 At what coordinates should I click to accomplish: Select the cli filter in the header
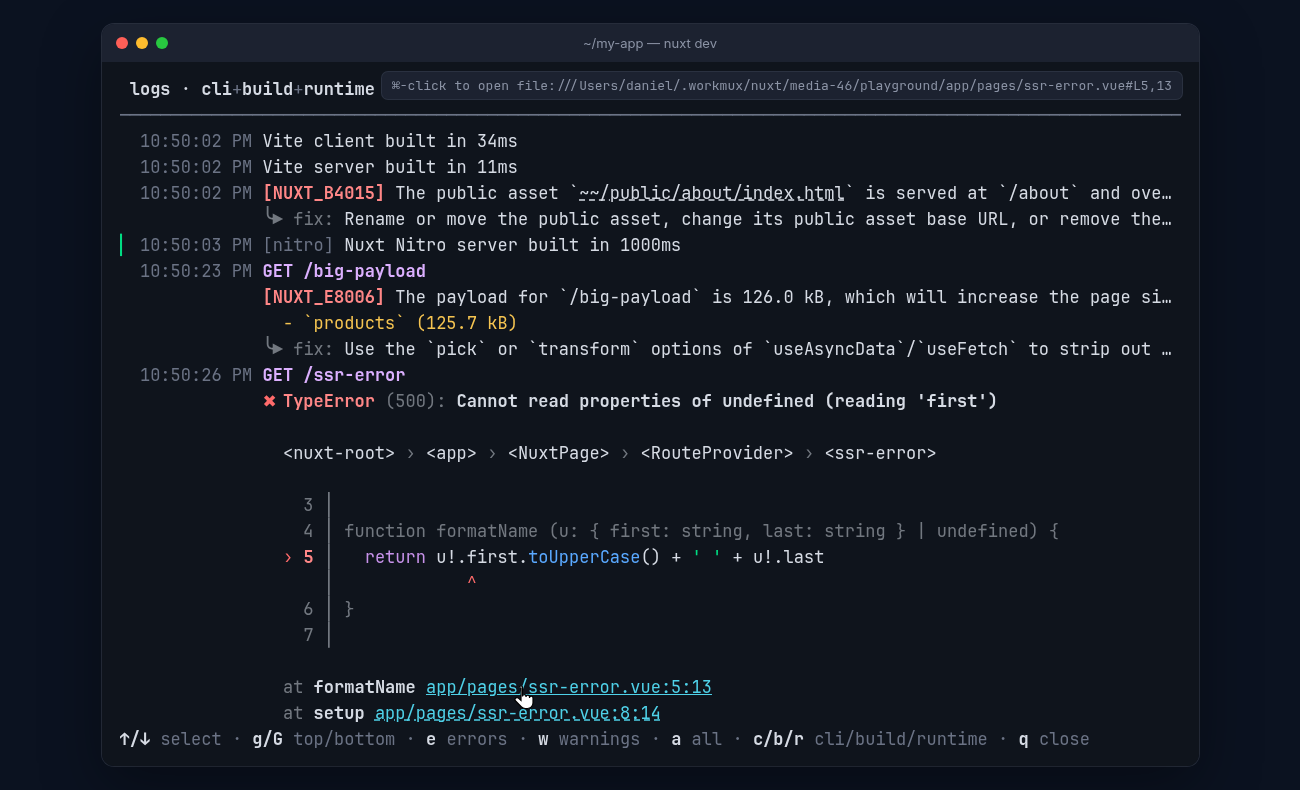216,89
